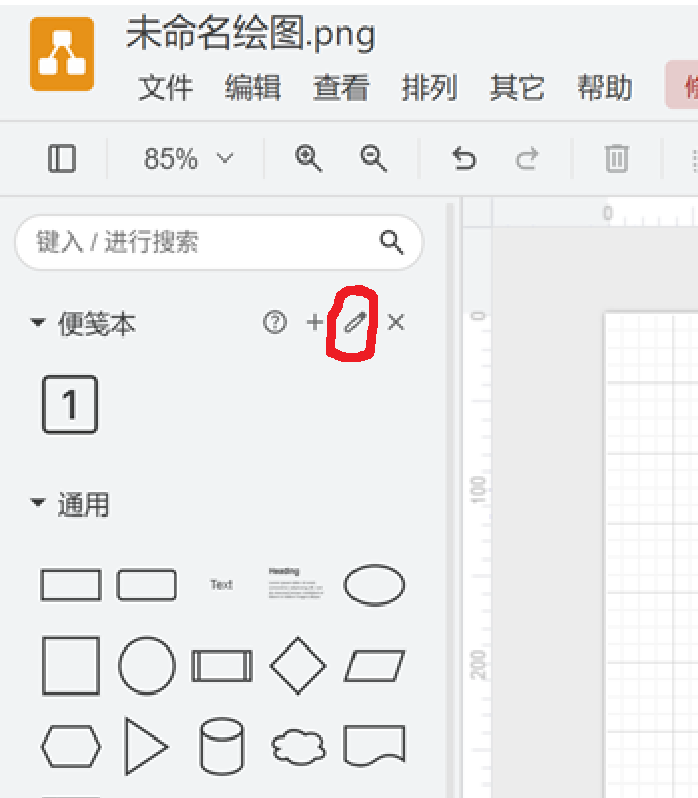Open the 85% zoom level dropdown
The image size is (698, 798).
[x=188, y=158]
